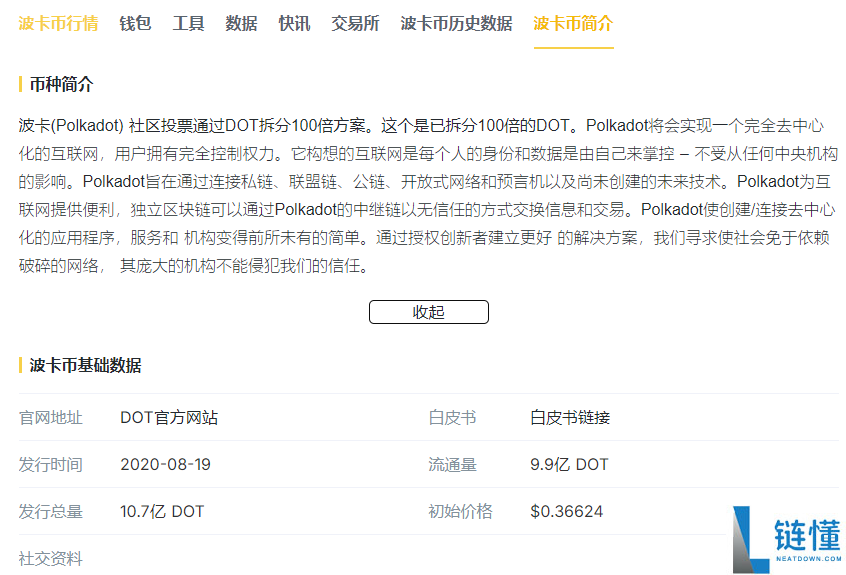Select the 波卡币简介 tab
The image size is (846, 575).
pos(574,23)
